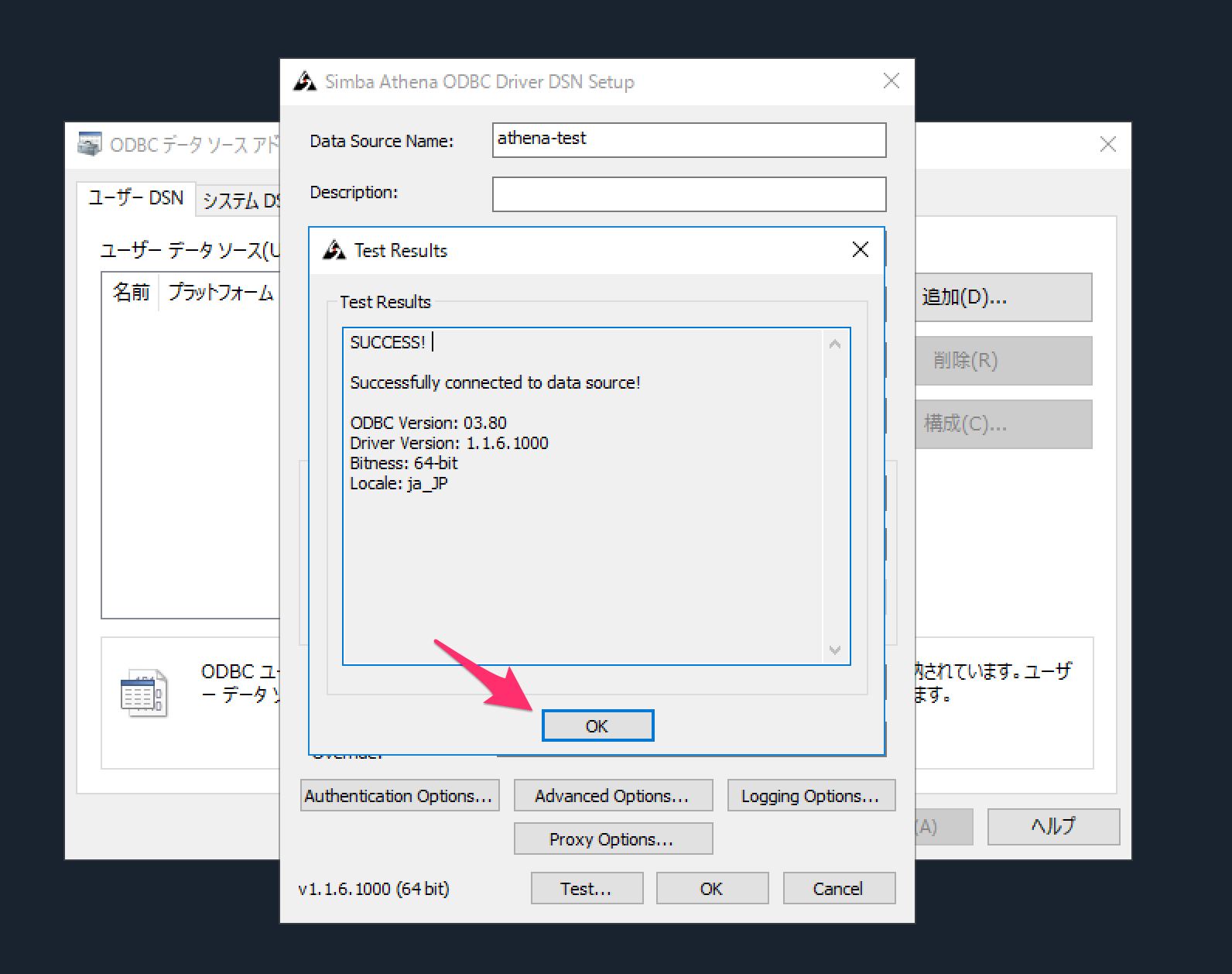Click the Test Results scrollbar down arrow

[x=835, y=650]
